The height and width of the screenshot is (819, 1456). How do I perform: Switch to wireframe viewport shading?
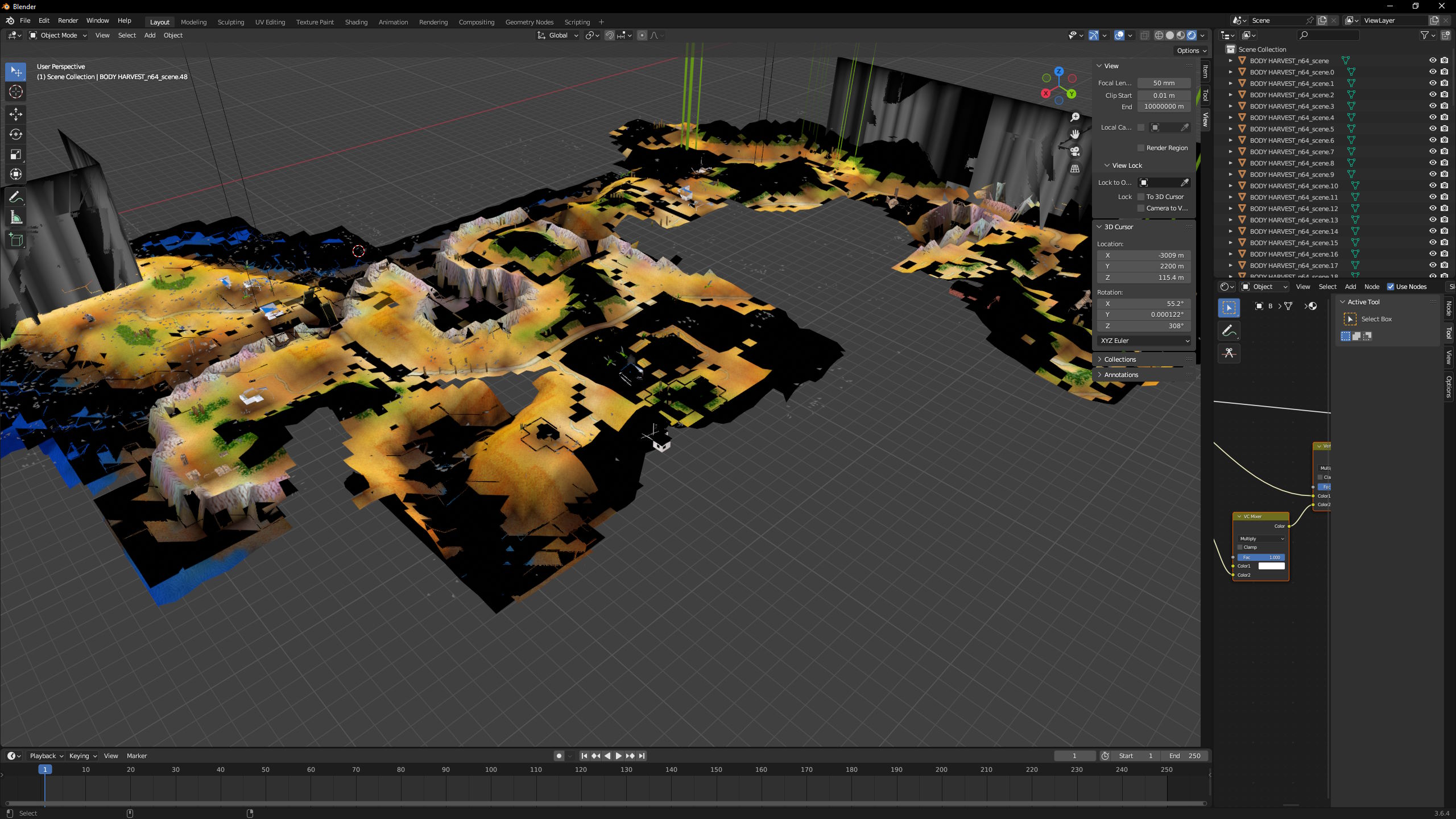tap(1159, 35)
